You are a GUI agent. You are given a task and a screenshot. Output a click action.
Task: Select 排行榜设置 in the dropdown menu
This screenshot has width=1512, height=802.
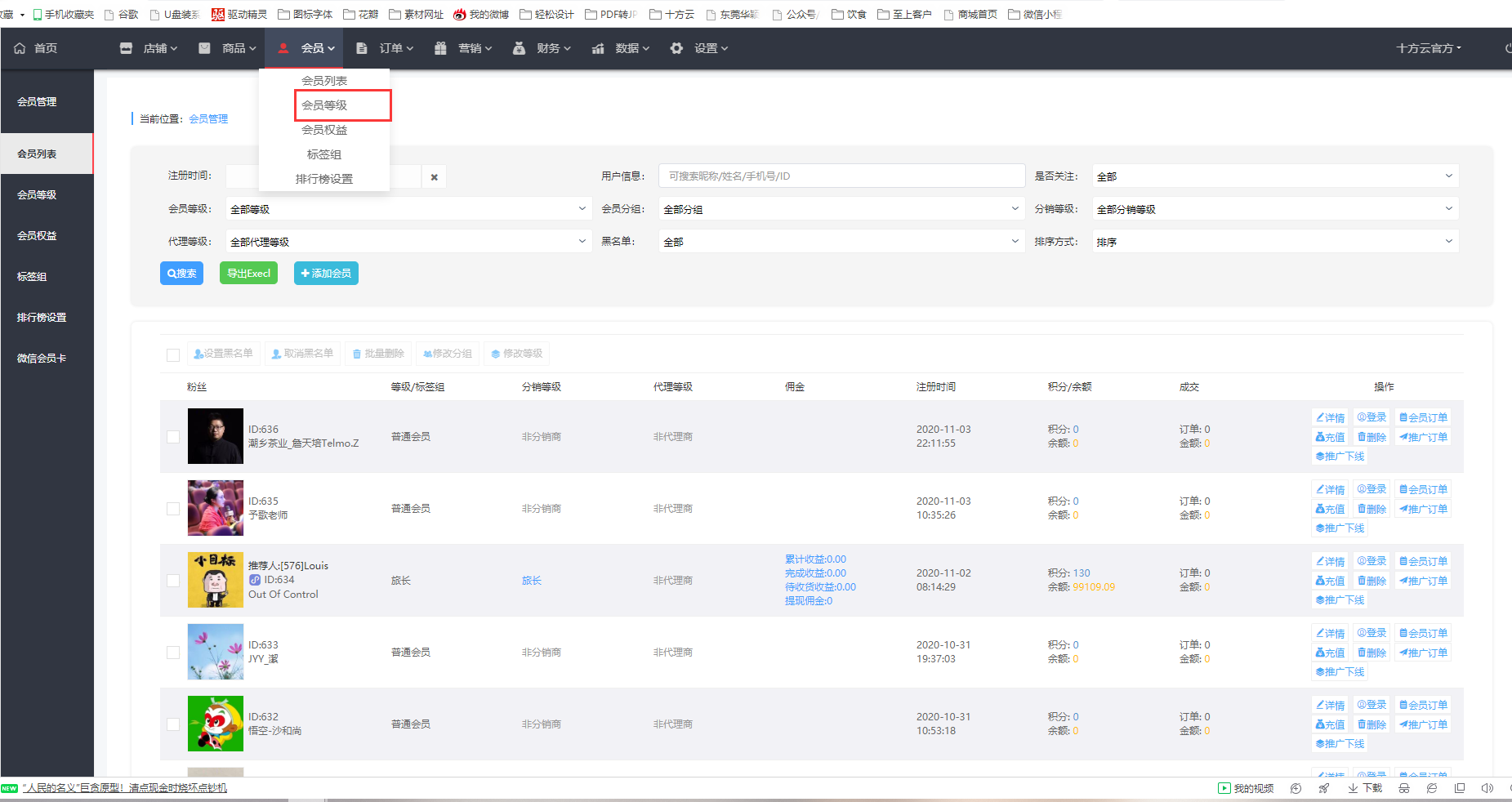324,179
